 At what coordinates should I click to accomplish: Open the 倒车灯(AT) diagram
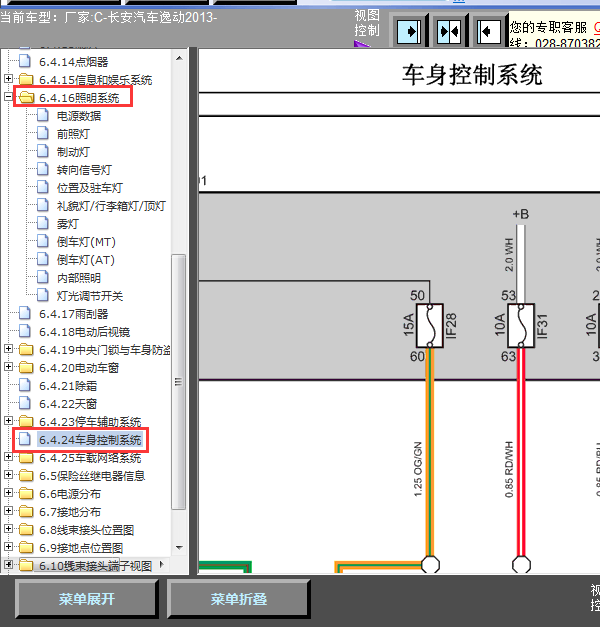point(86,260)
